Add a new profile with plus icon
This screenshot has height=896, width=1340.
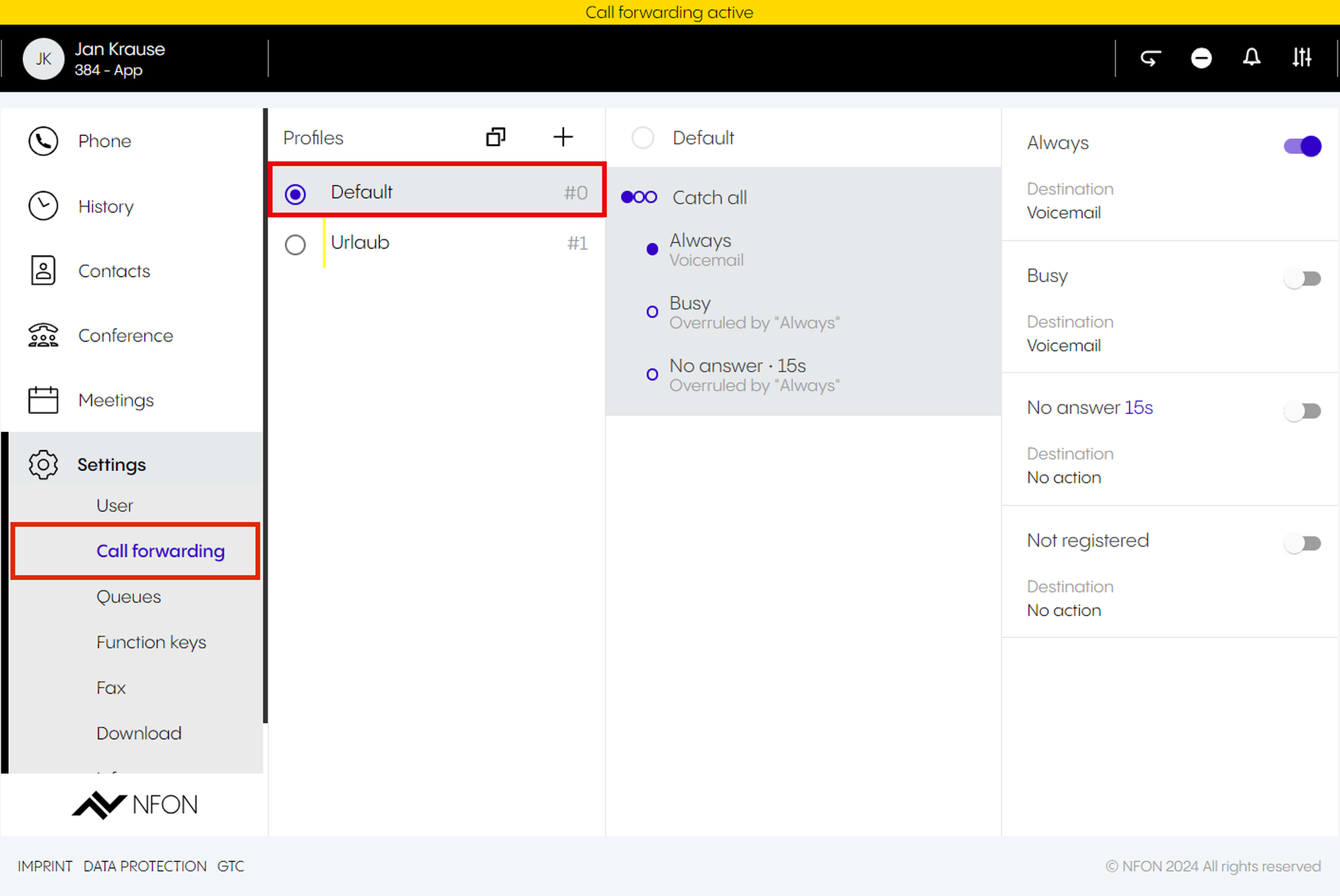pyautogui.click(x=563, y=137)
